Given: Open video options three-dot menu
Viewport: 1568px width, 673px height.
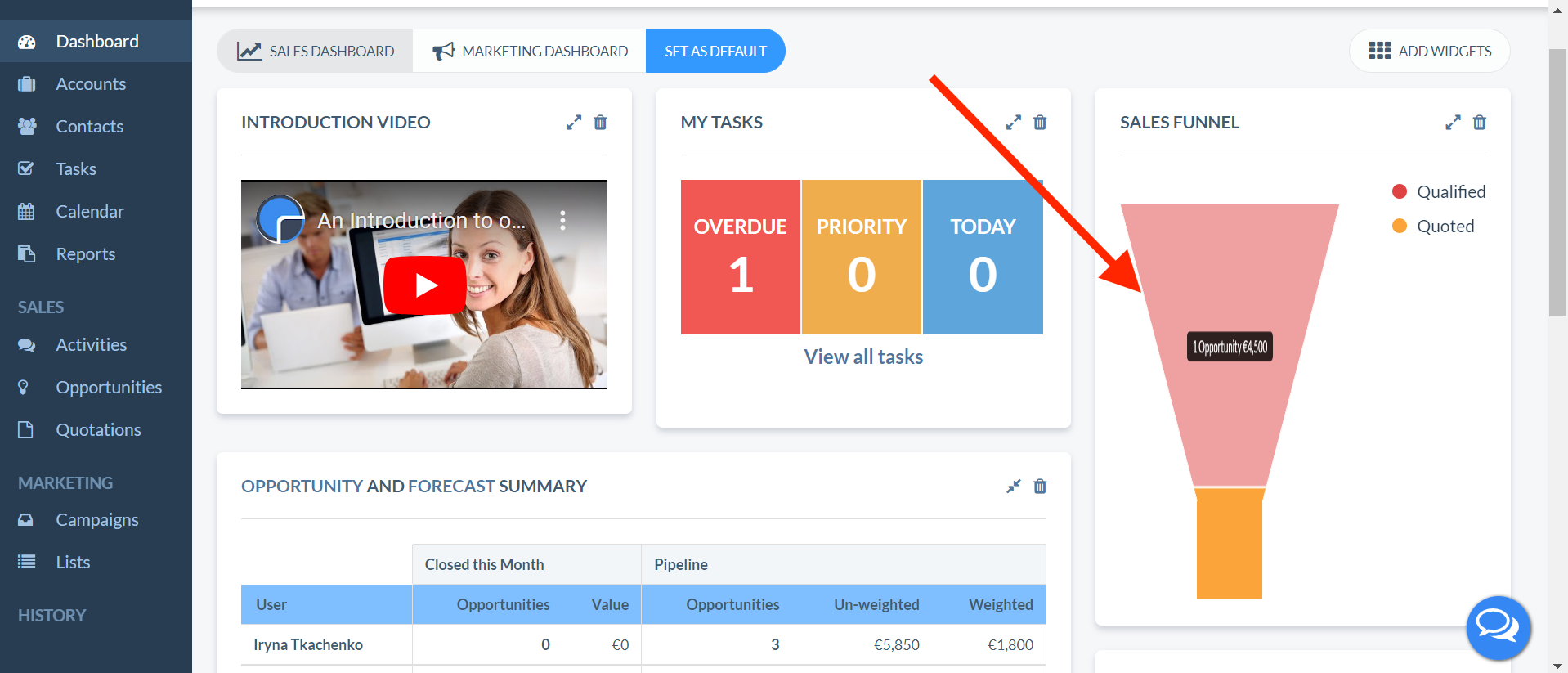Looking at the screenshot, I should 562,220.
